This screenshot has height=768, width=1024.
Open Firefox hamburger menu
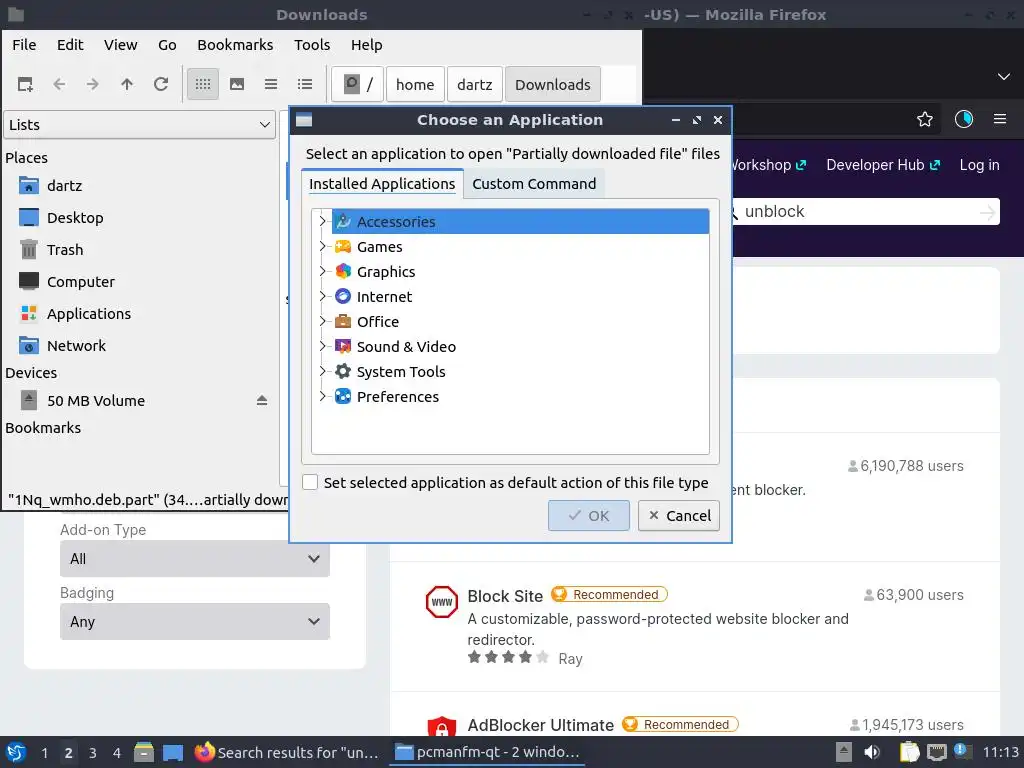coord(1000,119)
